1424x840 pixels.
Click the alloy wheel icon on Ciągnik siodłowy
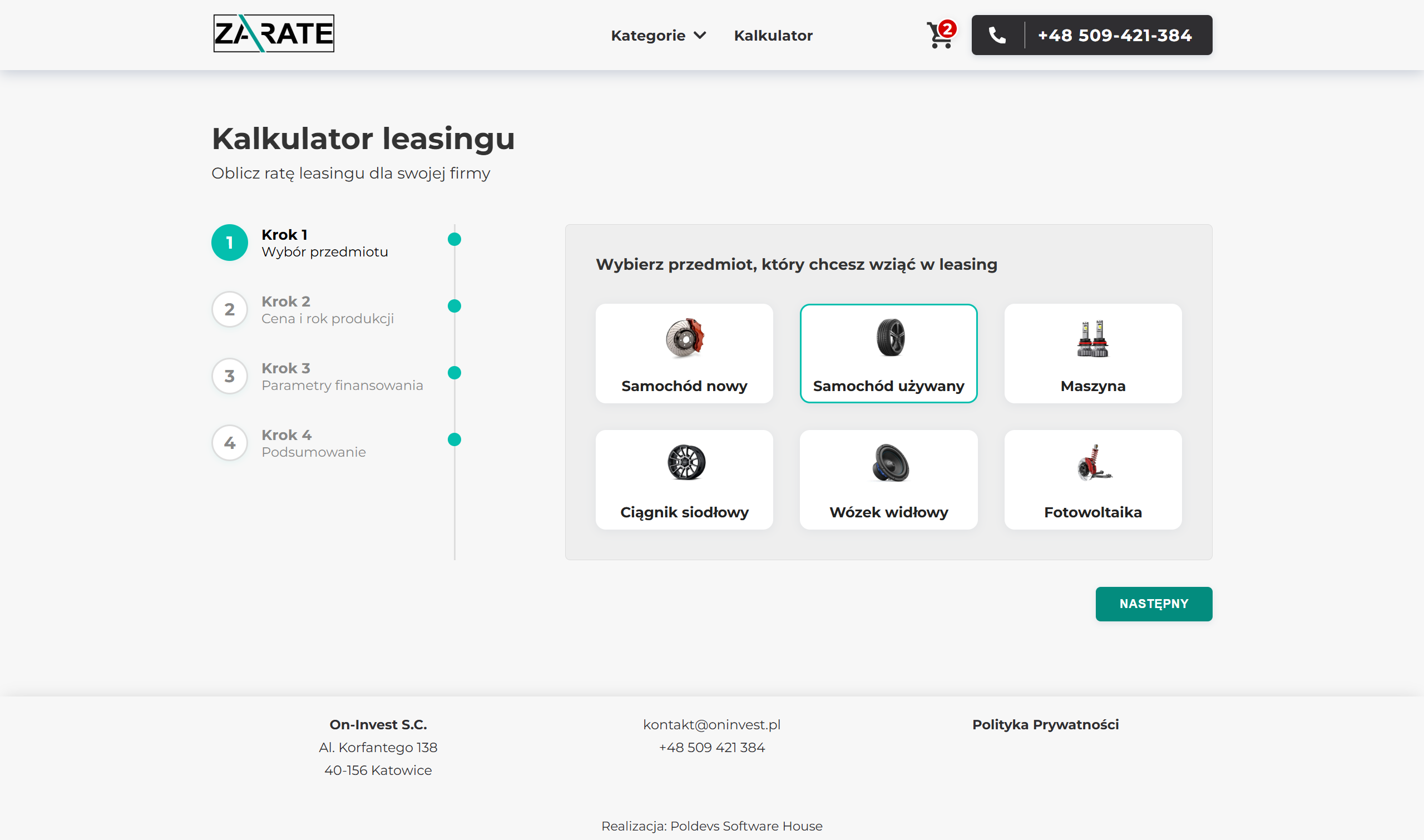[x=686, y=462]
